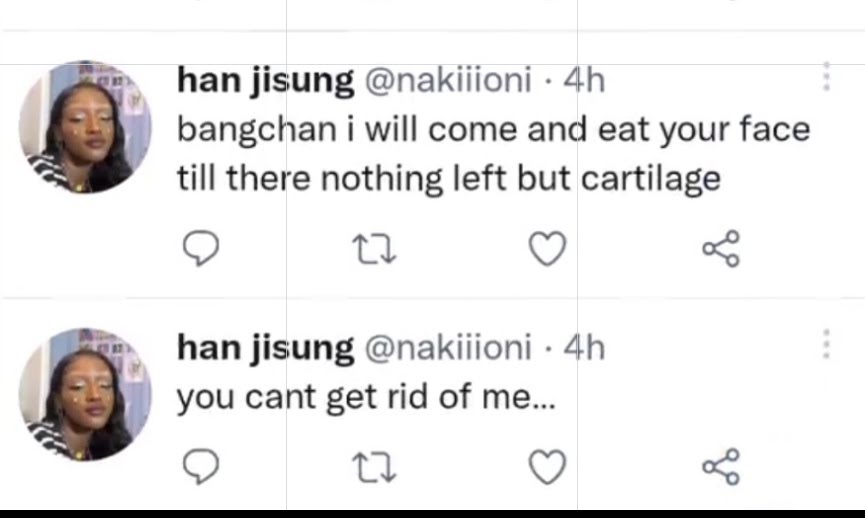
Task: Click the han jisung name on the "you cant get rid" tweet
Action: [x=265, y=347]
